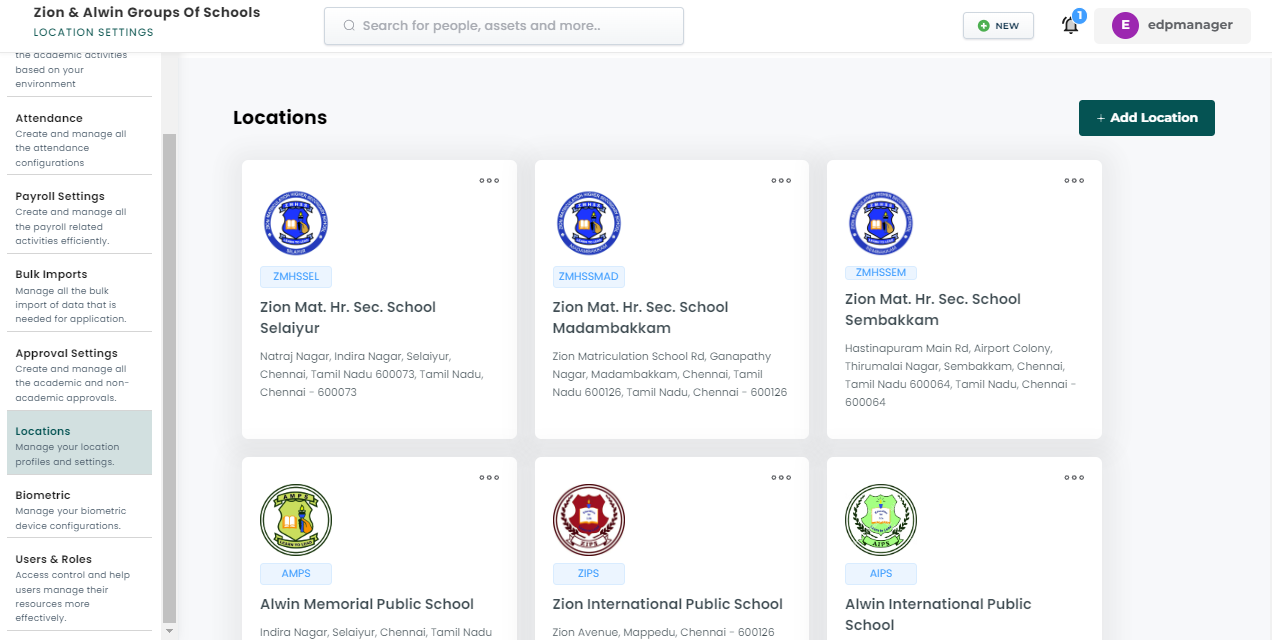The height and width of the screenshot is (640, 1272).
Task: Click the edpmanager avatar icon
Action: click(x=1125, y=26)
